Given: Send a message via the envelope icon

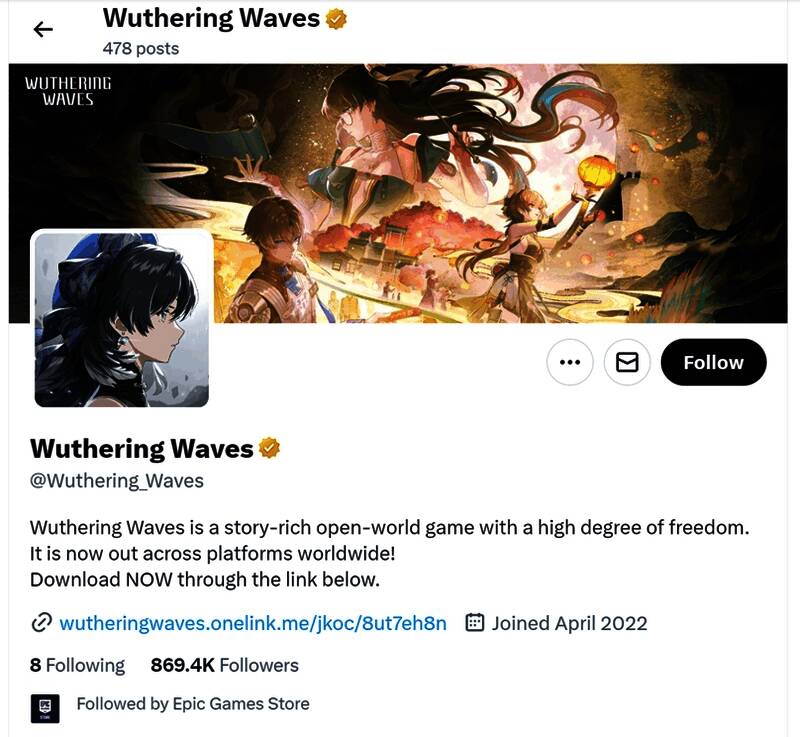Looking at the screenshot, I should click(627, 362).
